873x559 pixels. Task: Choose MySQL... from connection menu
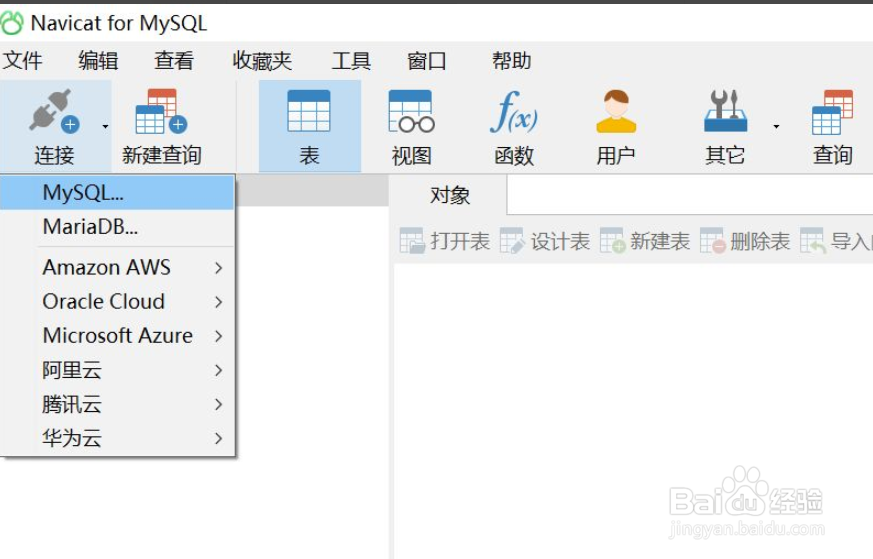[117, 193]
